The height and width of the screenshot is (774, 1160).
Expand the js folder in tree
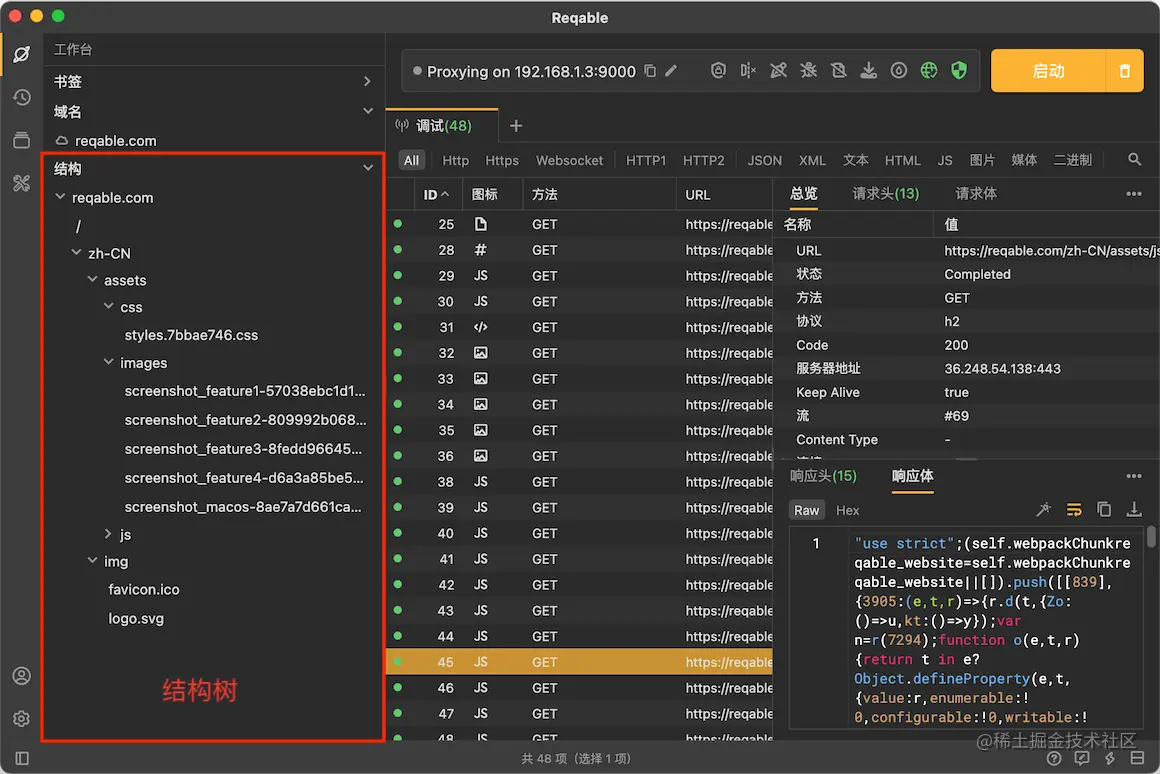109,535
